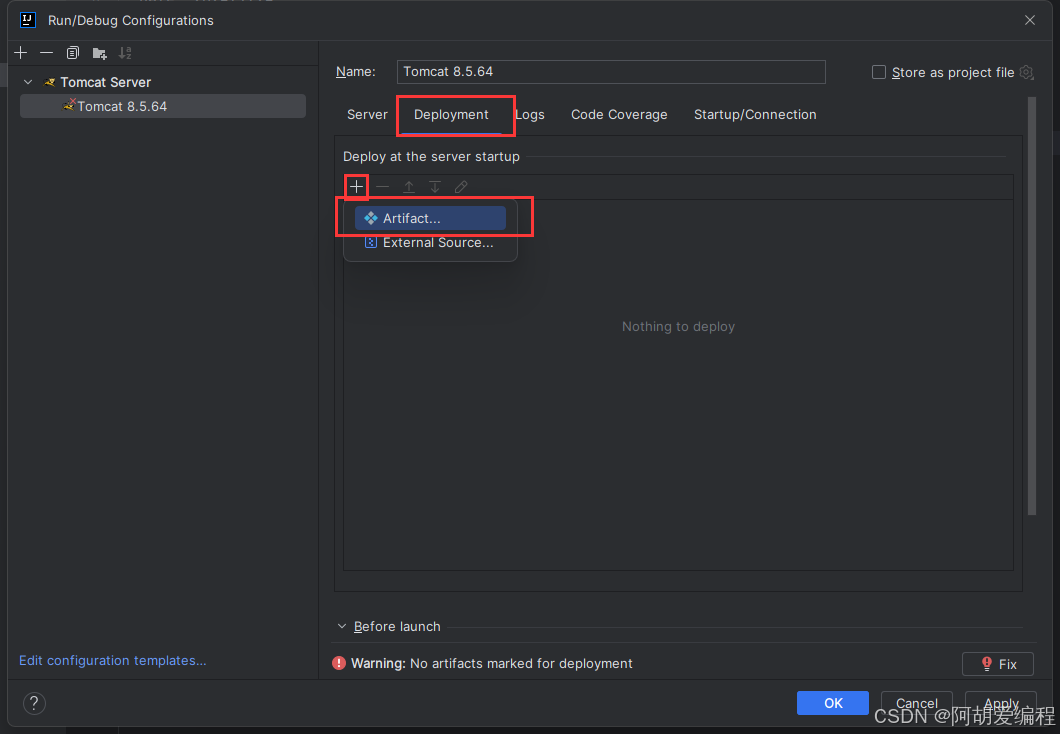1060x734 pixels.
Task: Move deployment item up
Action: (x=409, y=187)
